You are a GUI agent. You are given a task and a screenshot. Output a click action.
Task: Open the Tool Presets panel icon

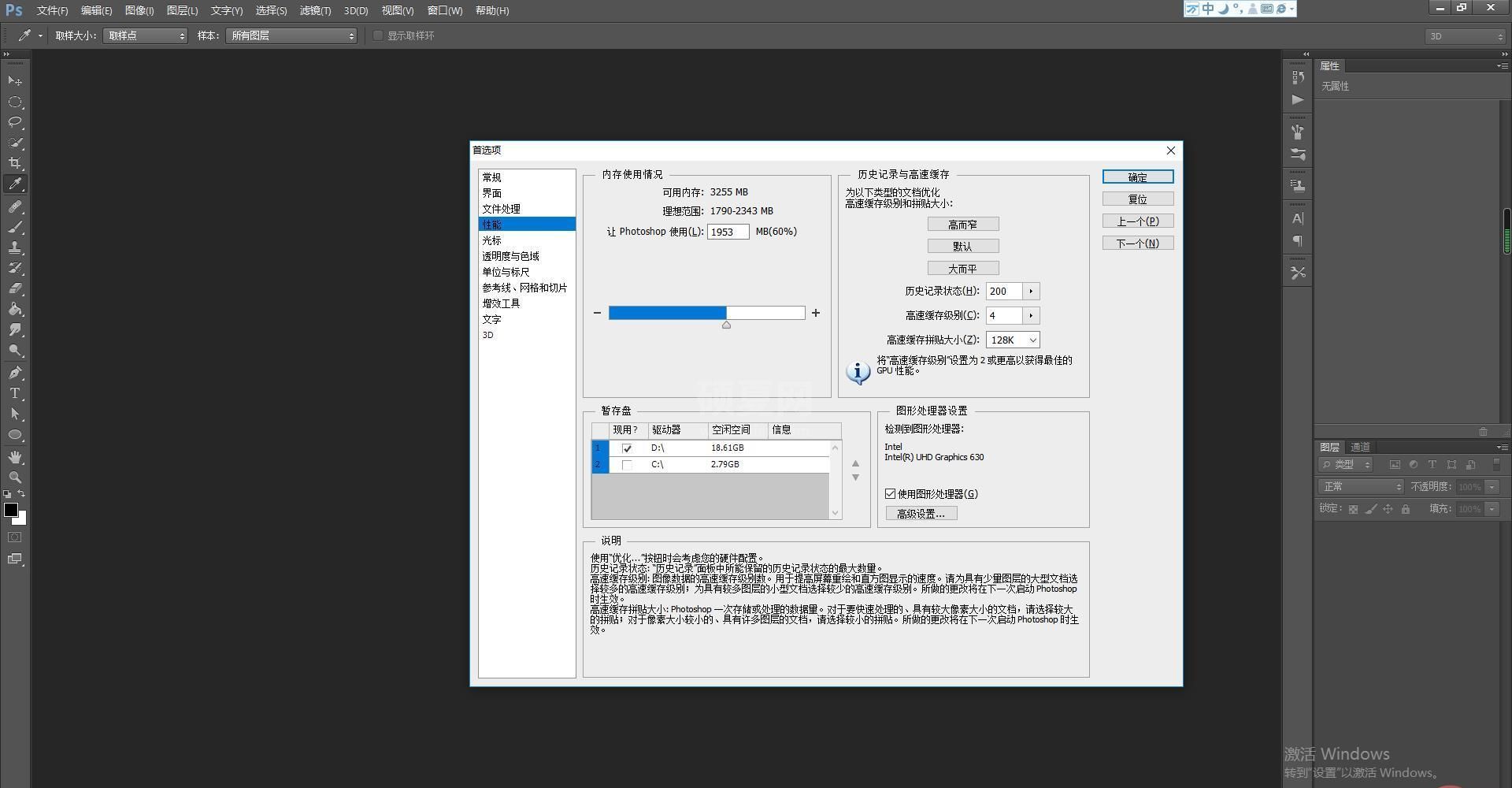[x=1298, y=273]
